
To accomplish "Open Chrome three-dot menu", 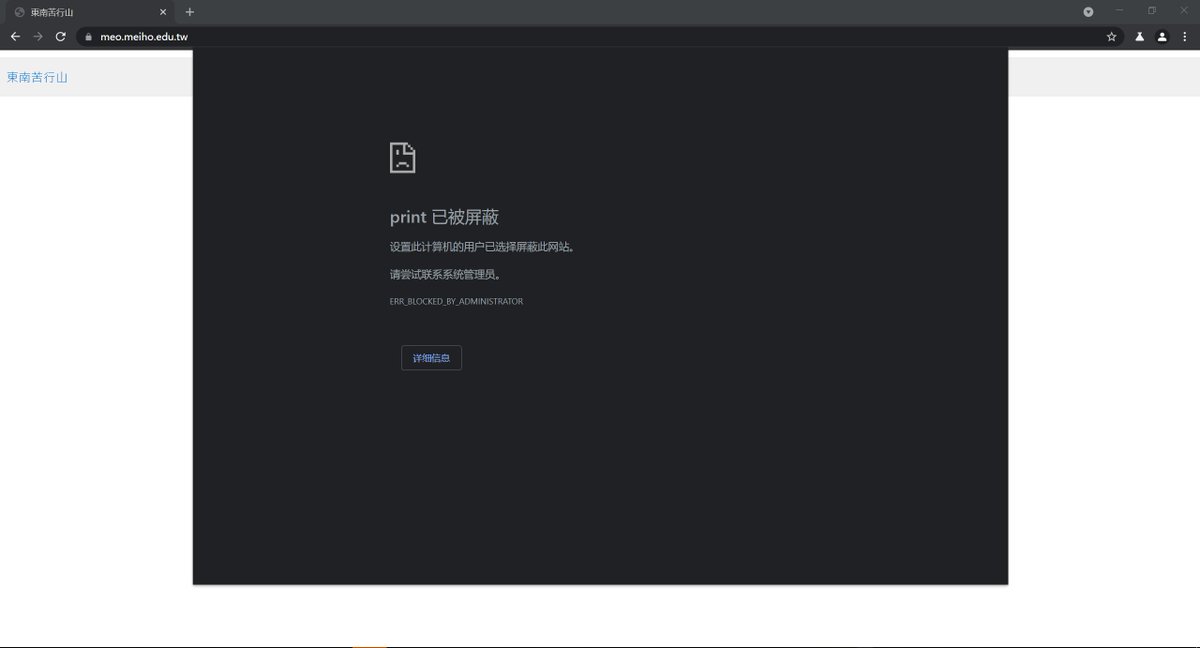I will [1185, 37].
